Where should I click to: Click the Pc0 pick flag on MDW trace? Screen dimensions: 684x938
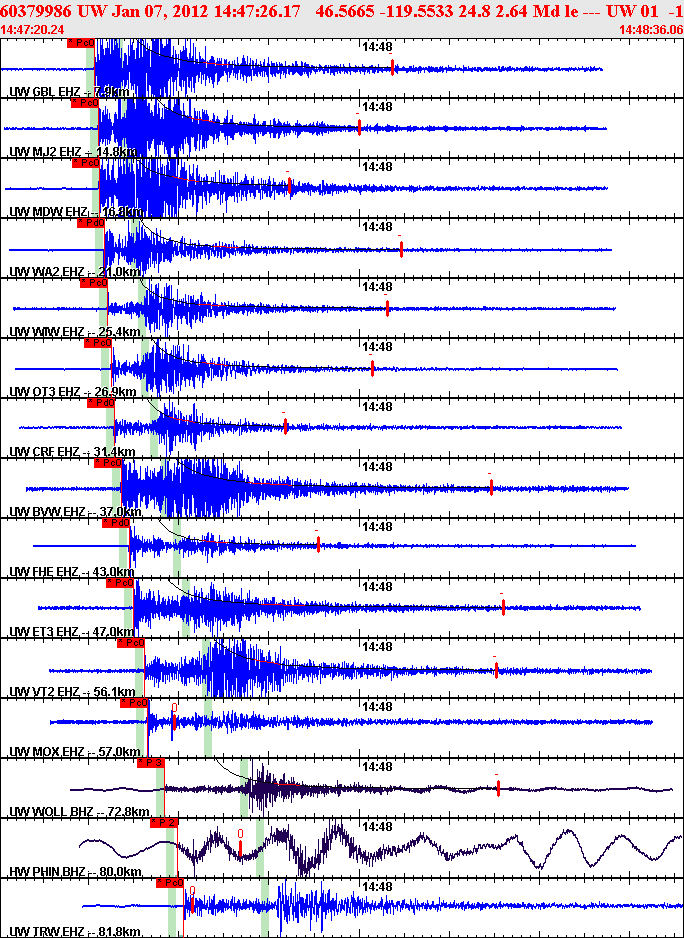point(86,163)
